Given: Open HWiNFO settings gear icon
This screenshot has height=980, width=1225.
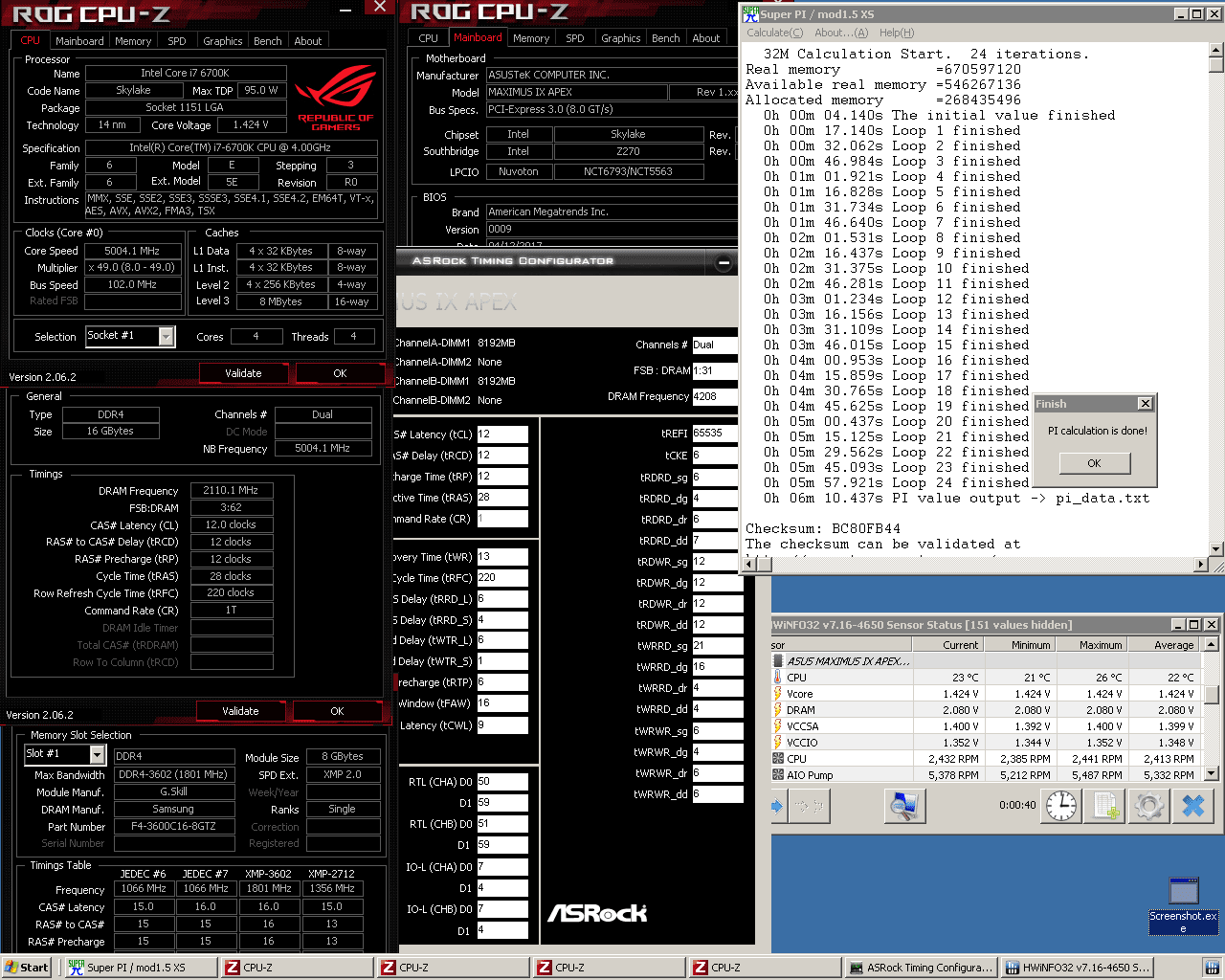Looking at the screenshot, I should pos(1149,806).
